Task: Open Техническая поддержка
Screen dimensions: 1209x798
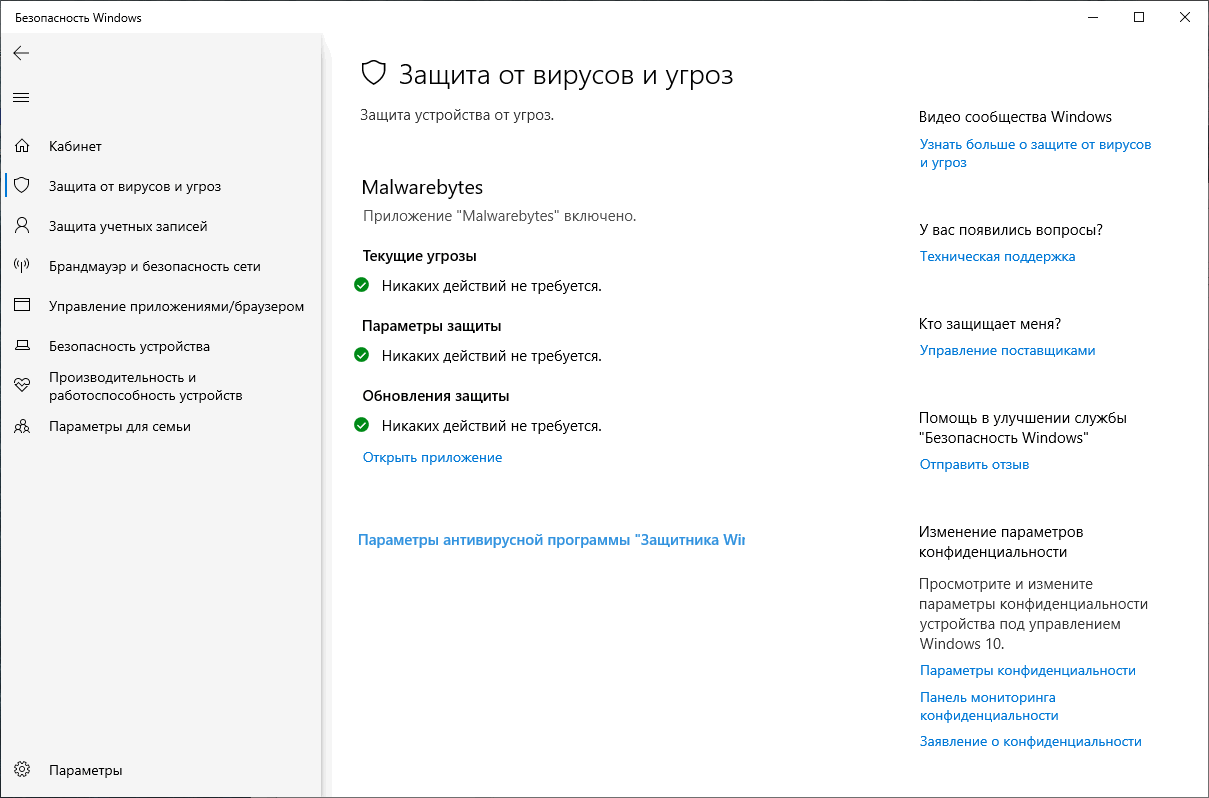Action: (997, 256)
